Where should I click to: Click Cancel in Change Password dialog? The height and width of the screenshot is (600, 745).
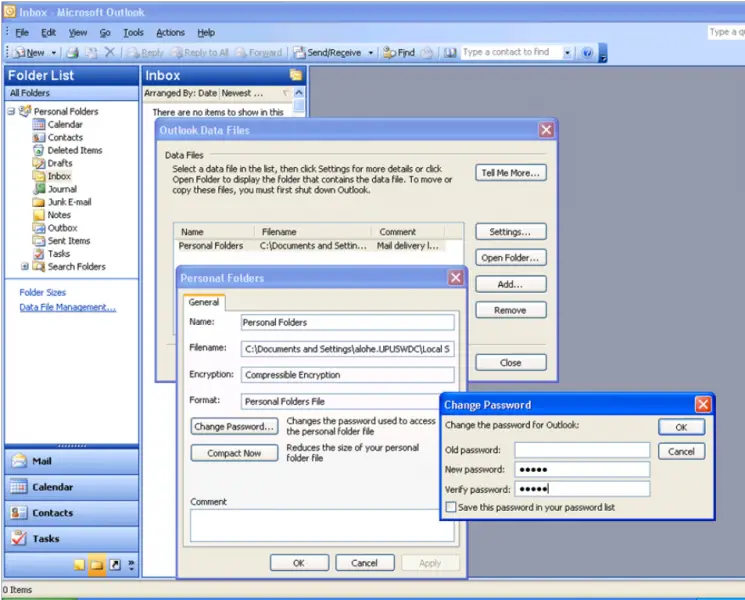[681, 451]
